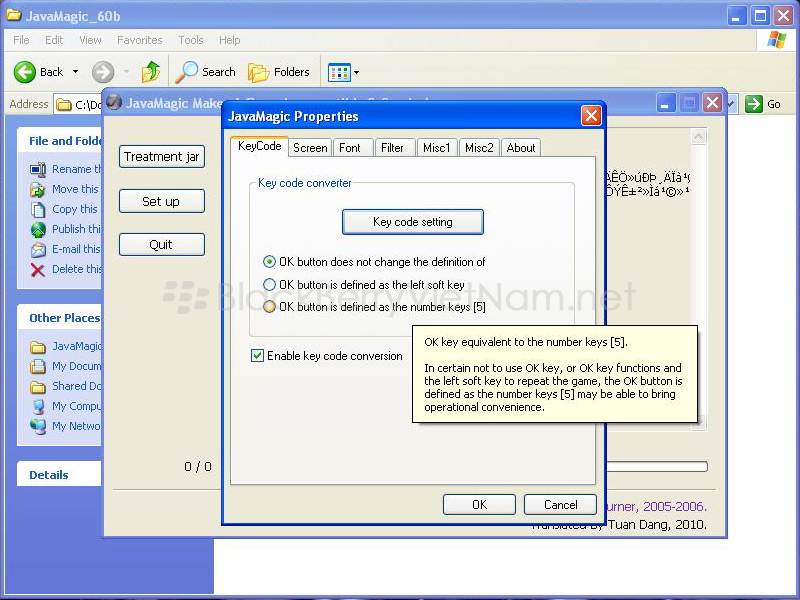Click the Other Places panel header

point(59,318)
